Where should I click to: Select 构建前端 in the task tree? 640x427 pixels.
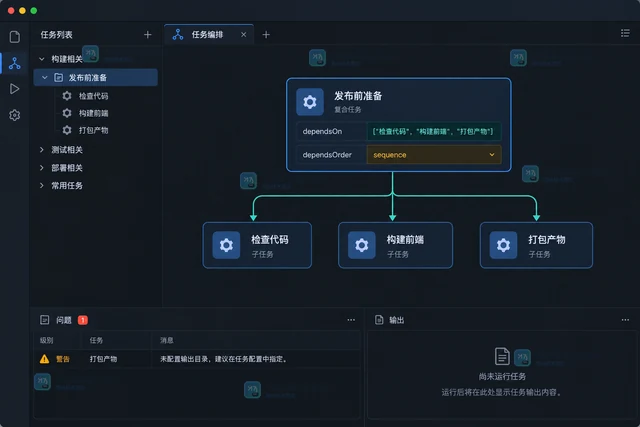[x=93, y=113]
